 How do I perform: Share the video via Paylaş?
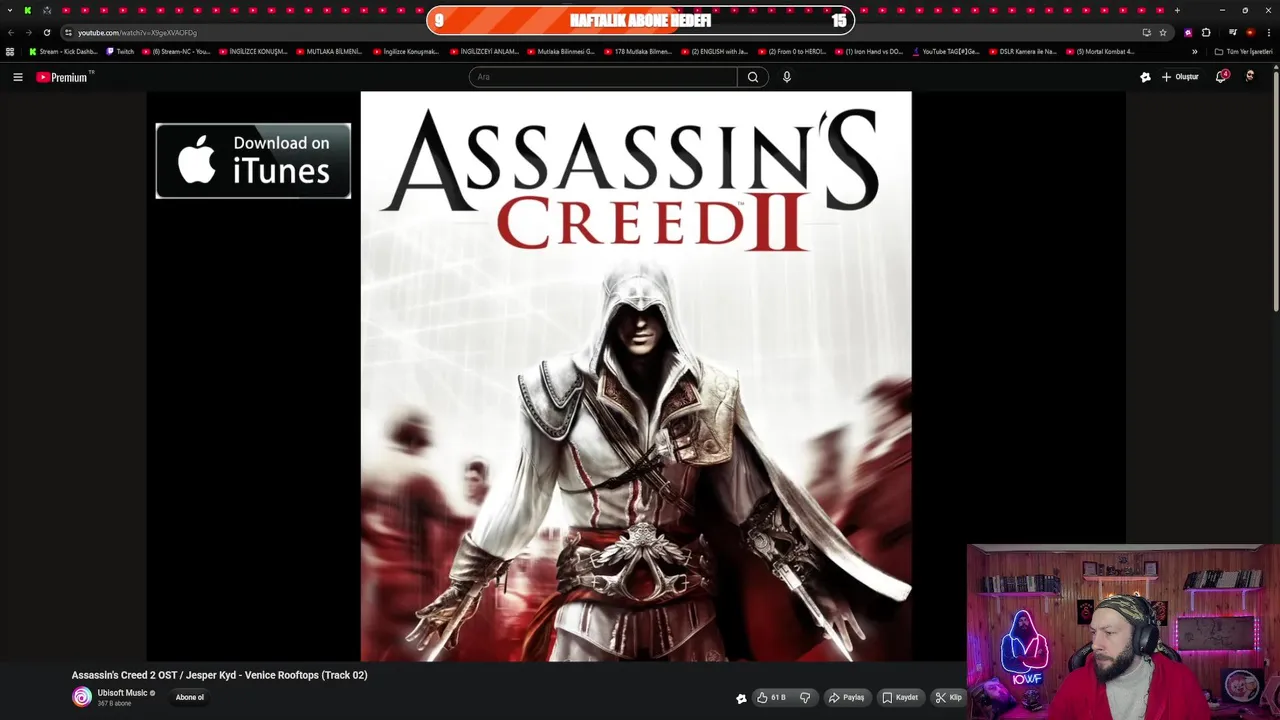pyautogui.click(x=846, y=698)
